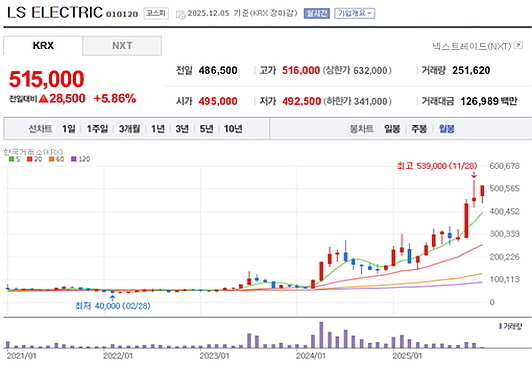
Task: Click the opening price 495,000
Action: (218, 101)
